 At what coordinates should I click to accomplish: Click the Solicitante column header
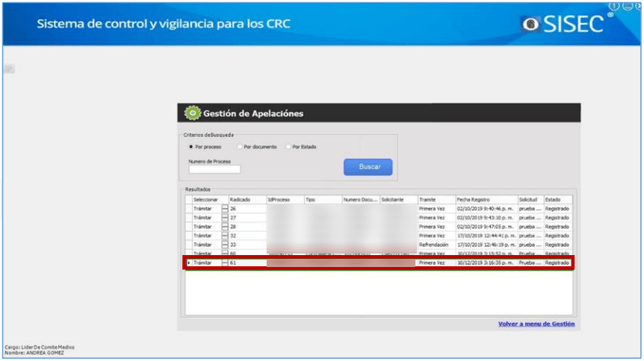tap(398, 200)
